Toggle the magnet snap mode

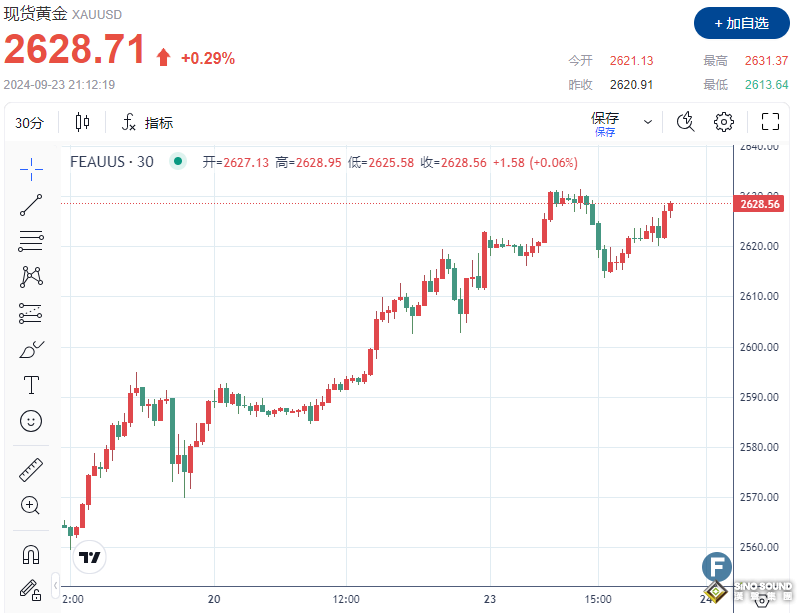tap(30, 553)
